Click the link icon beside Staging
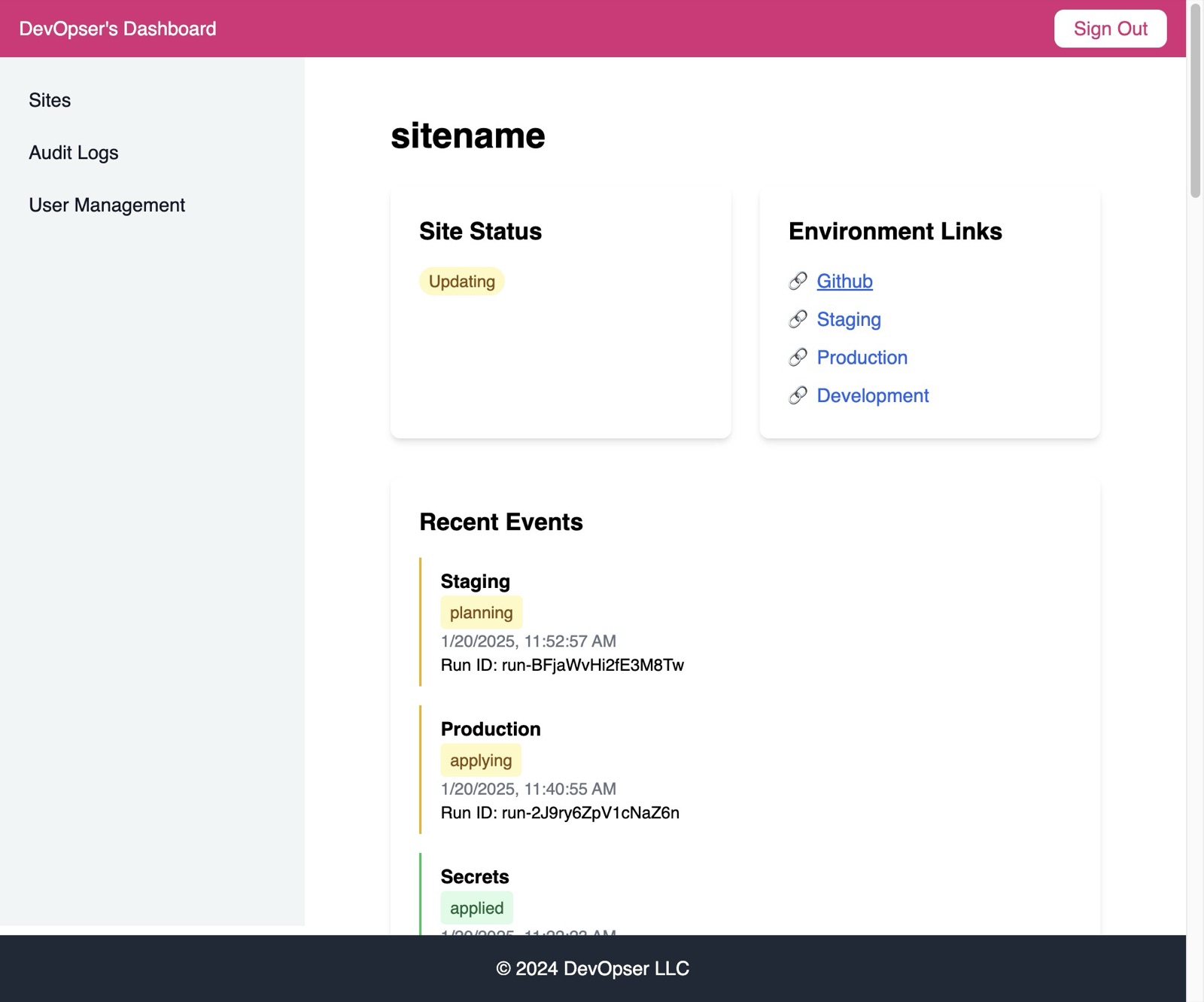The height and width of the screenshot is (1002, 1204). pyautogui.click(x=798, y=319)
